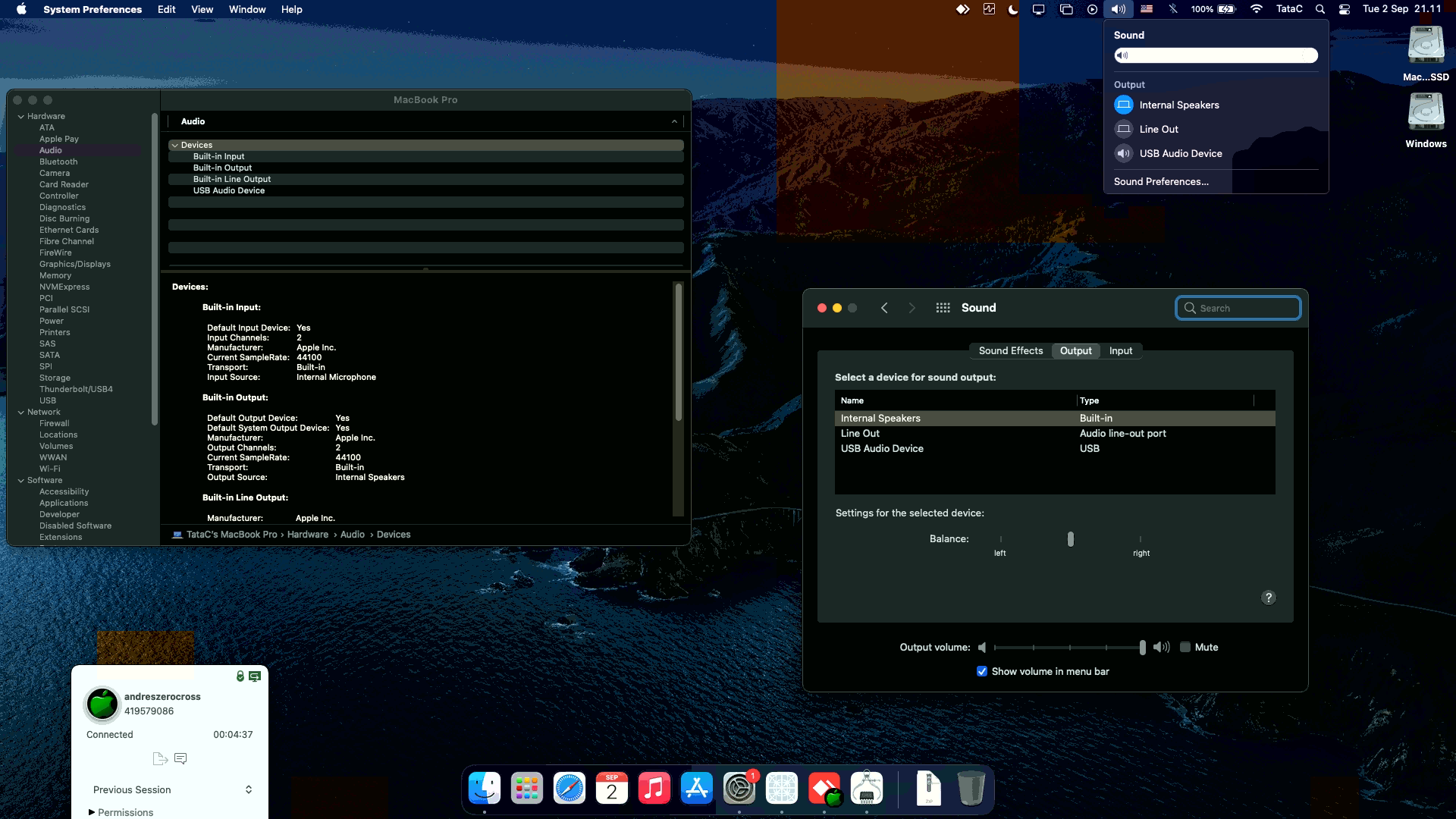Click the Spotlight search icon in menu bar
Viewport: 1456px width, 819px height.
pyautogui.click(x=1320, y=9)
